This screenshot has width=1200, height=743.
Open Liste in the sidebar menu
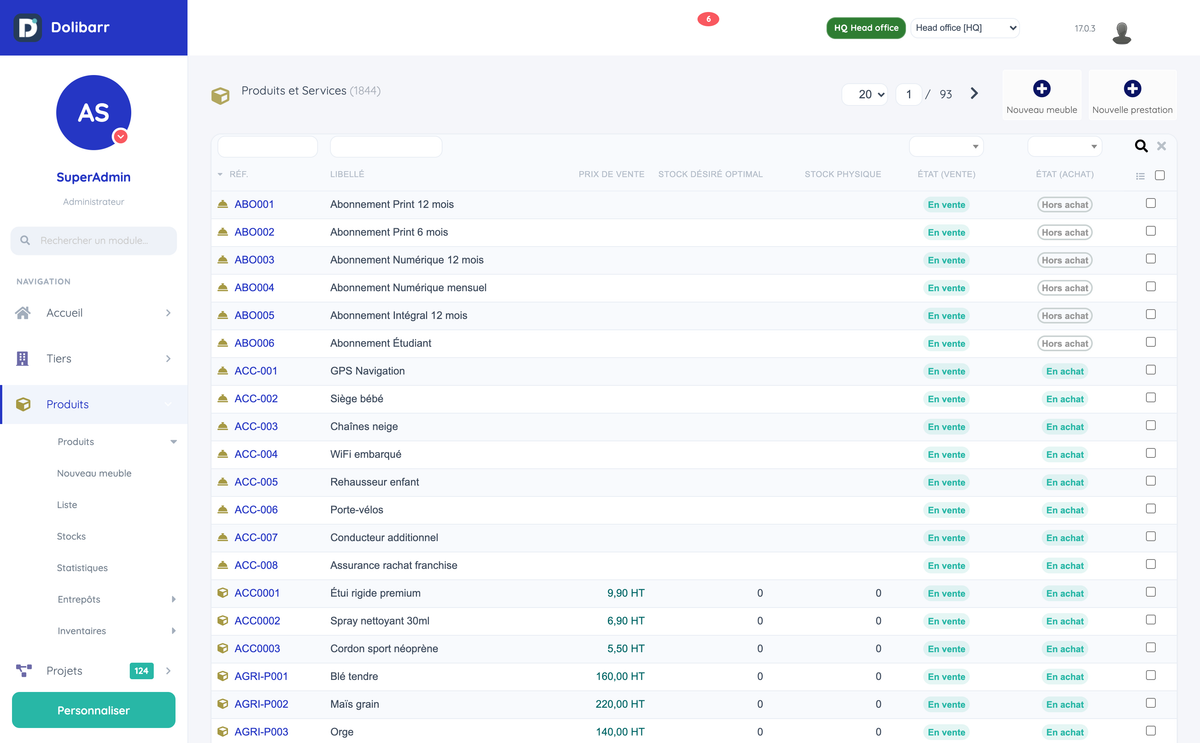click(x=67, y=505)
